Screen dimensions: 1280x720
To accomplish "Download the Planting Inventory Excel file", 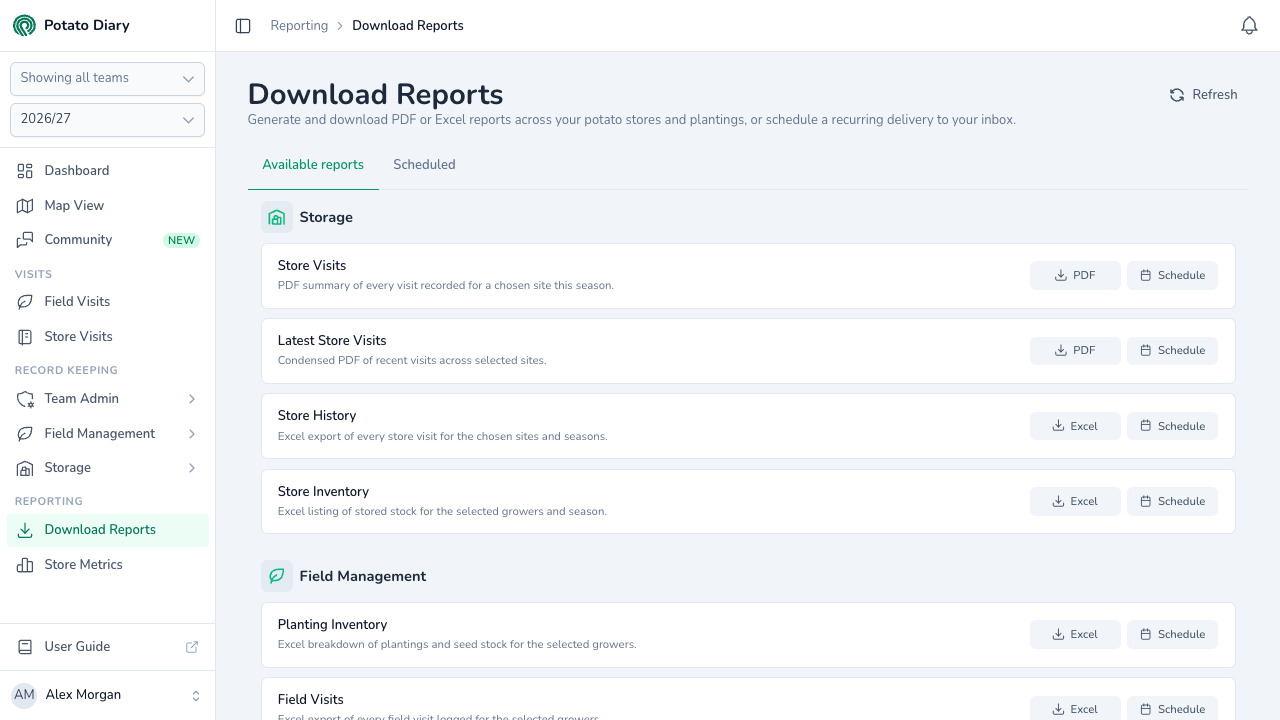I will 1075,635.
